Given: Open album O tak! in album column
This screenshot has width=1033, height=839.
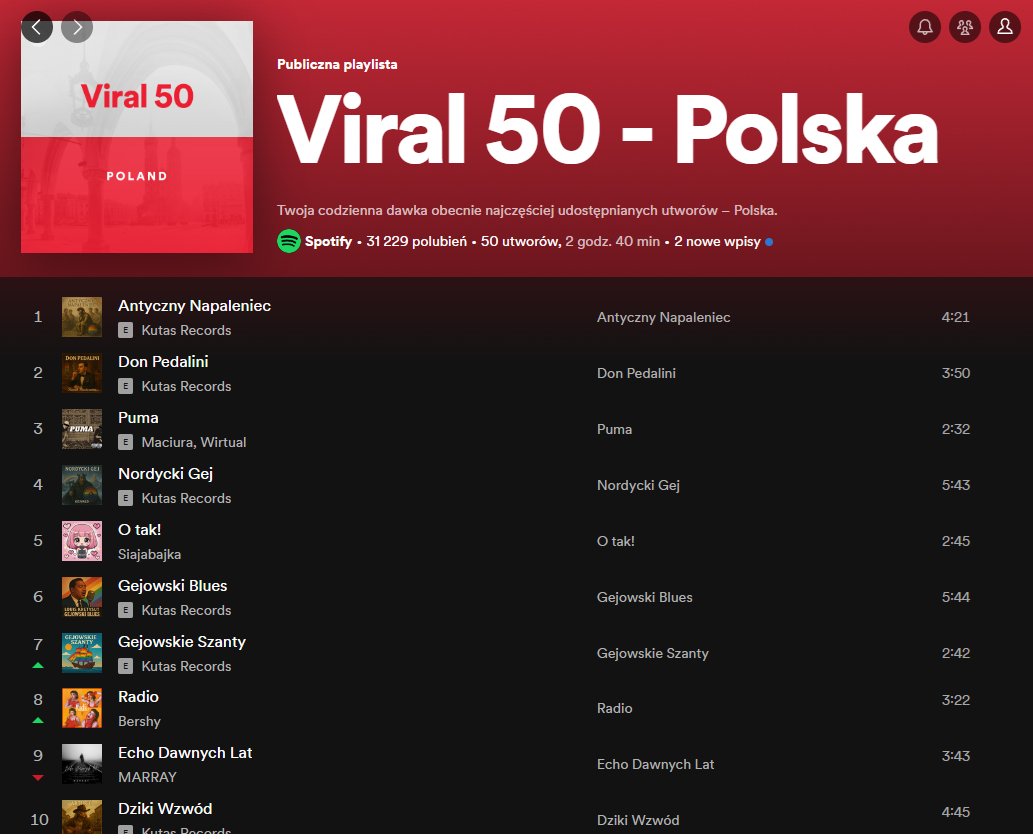Looking at the screenshot, I should click(x=615, y=541).
